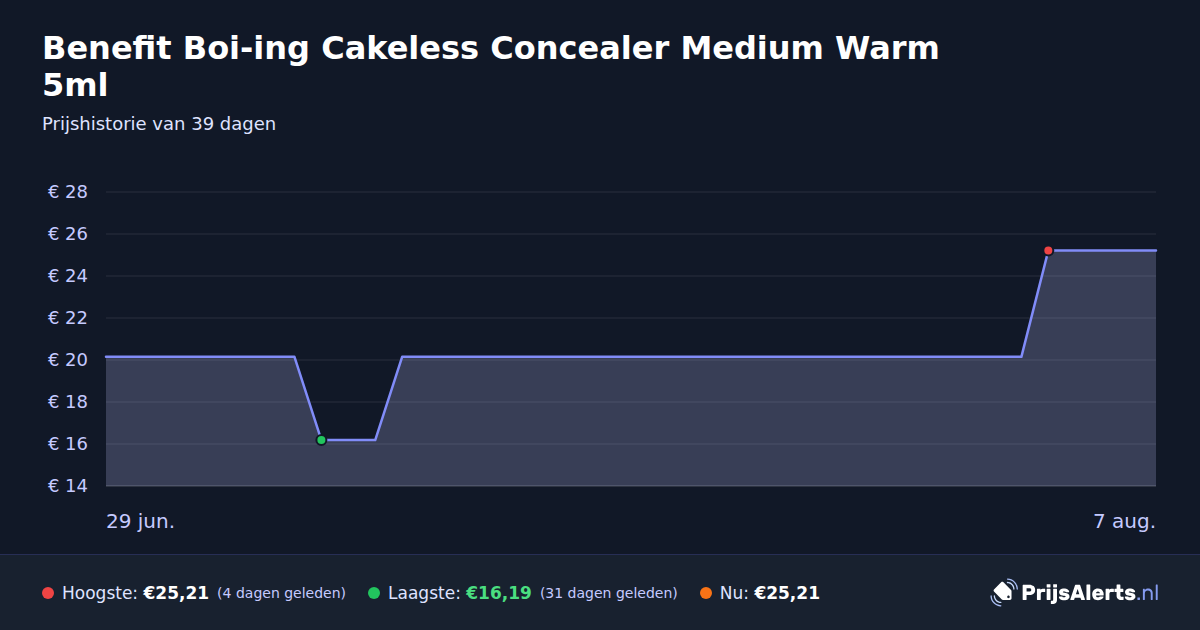
Task: Click the € 26 y-axis label
Action: click(x=68, y=234)
